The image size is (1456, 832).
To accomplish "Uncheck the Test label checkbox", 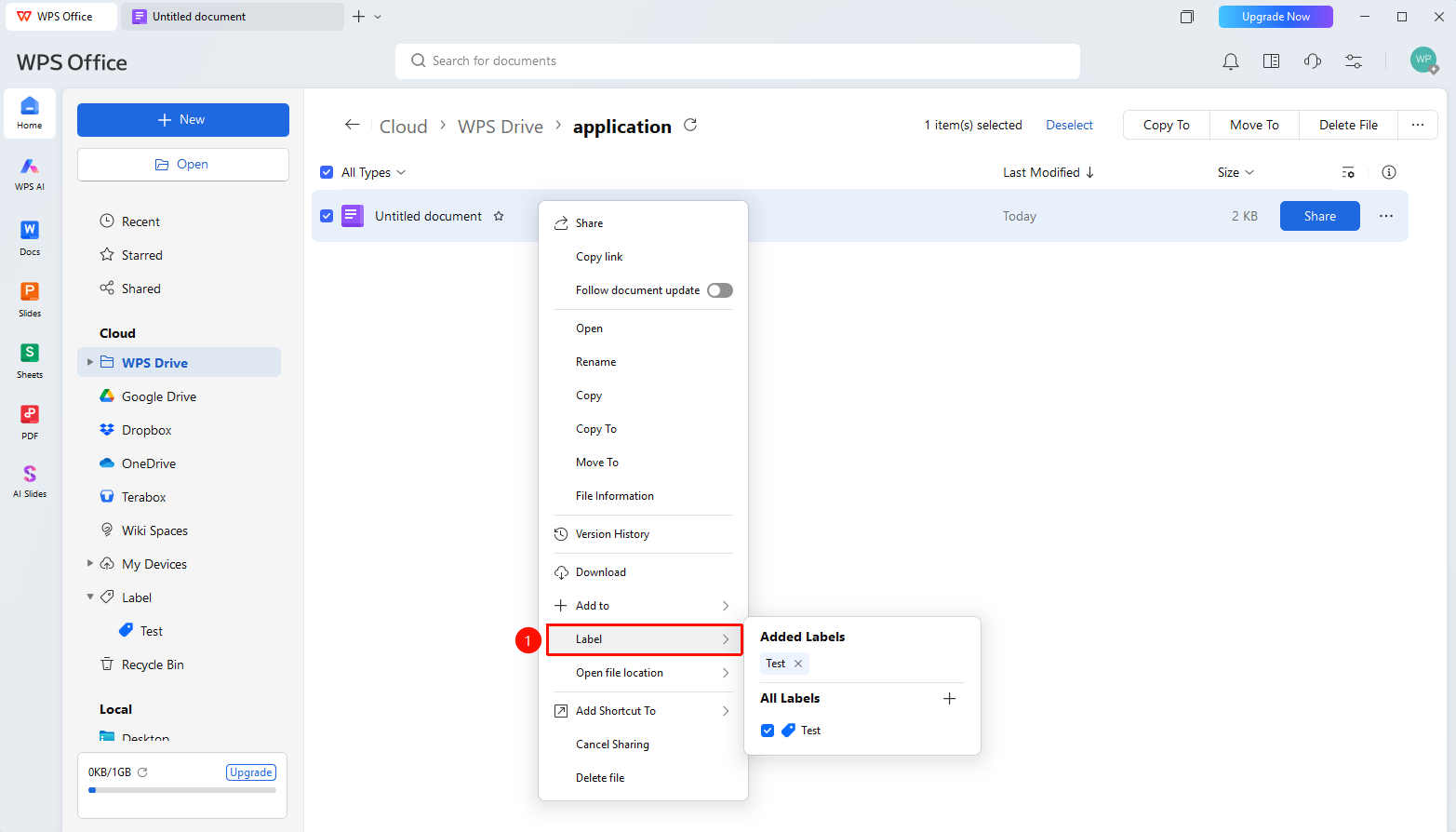I will coord(768,731).
